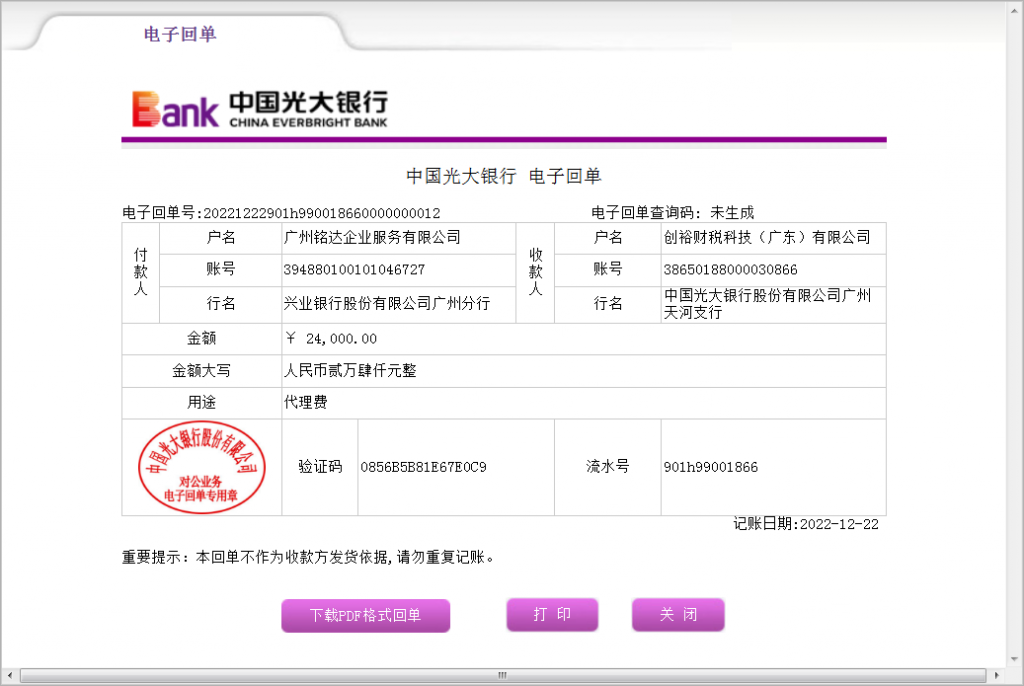The width and height of the screenshot is (1024, 686).
Task: Click the 用途 label cell
Action: click(x=202, y=403)
